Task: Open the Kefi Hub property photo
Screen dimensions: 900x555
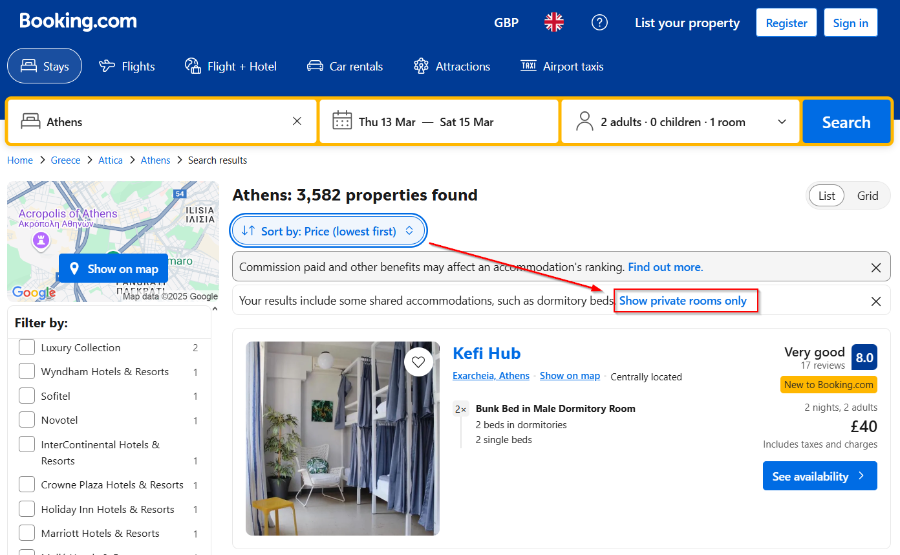Action: click(x=343, y=438)
